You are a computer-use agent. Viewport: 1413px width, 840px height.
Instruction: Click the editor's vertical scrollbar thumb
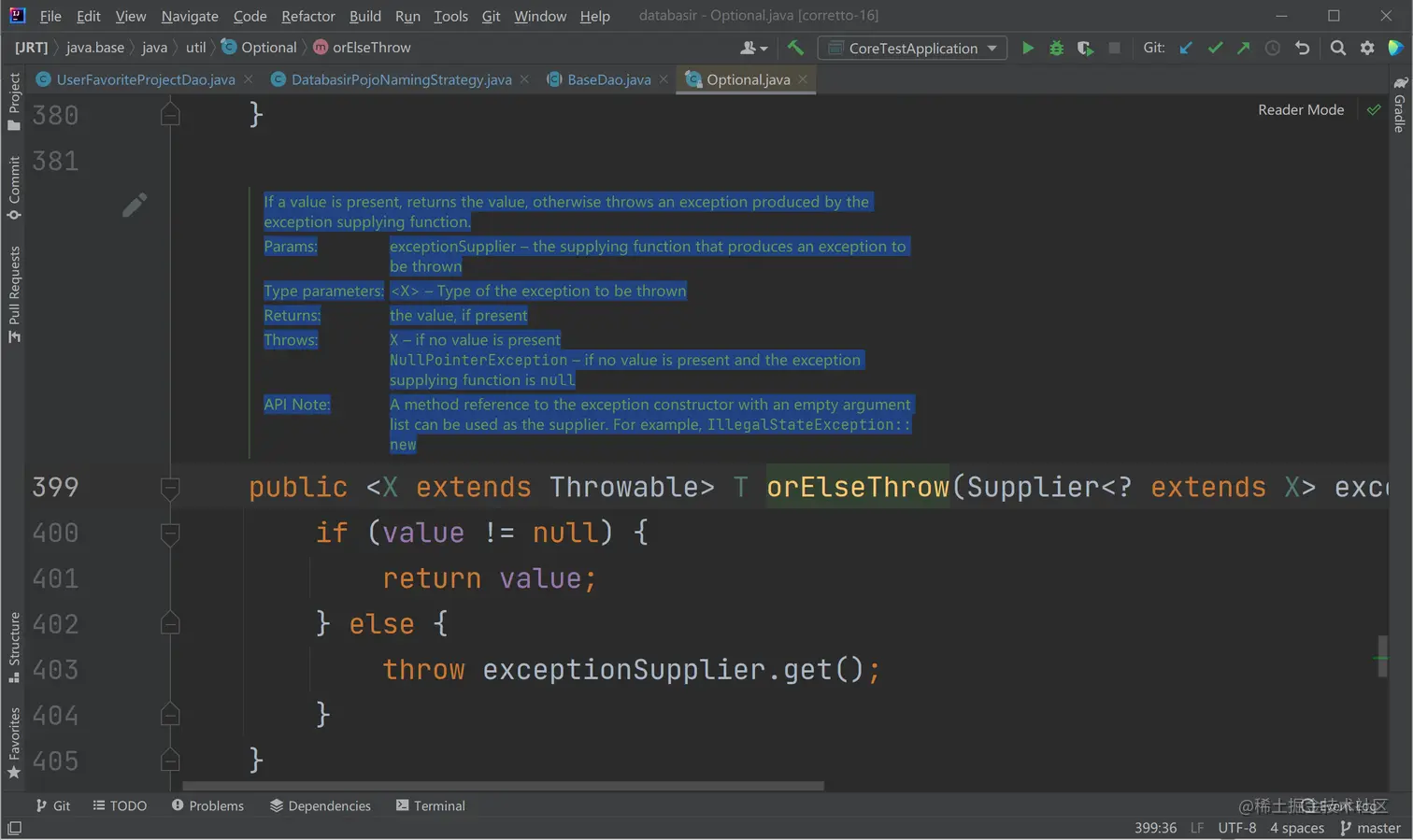tap(1382, 656)
